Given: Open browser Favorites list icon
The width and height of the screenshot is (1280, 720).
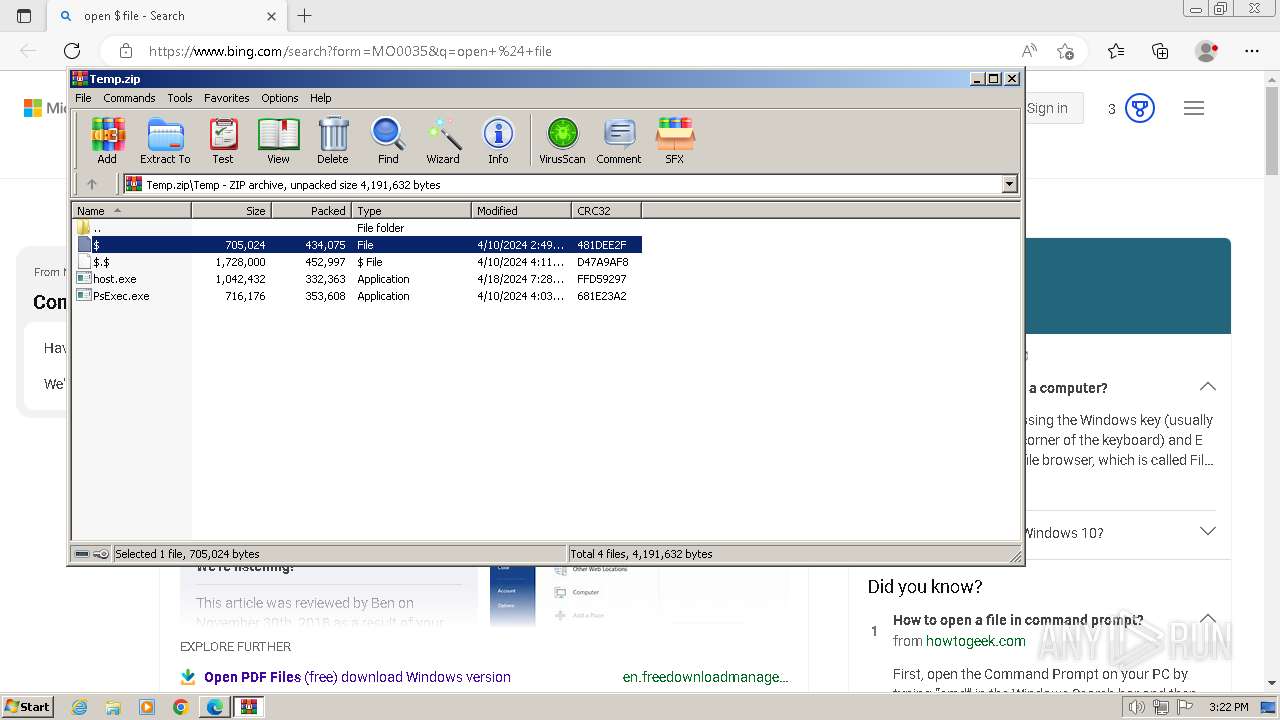Looking at the screenshot, I should pyautogui.click(x=1116, y=51).
